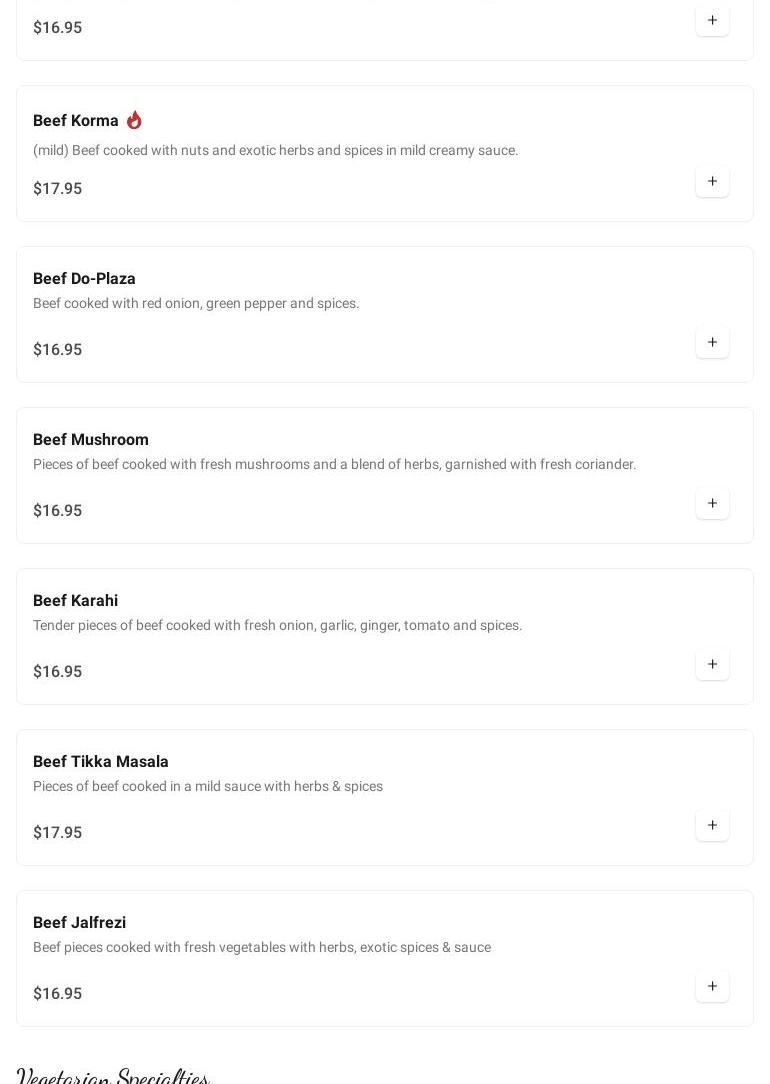Click the Beef Korma description text

coord(275,150)
